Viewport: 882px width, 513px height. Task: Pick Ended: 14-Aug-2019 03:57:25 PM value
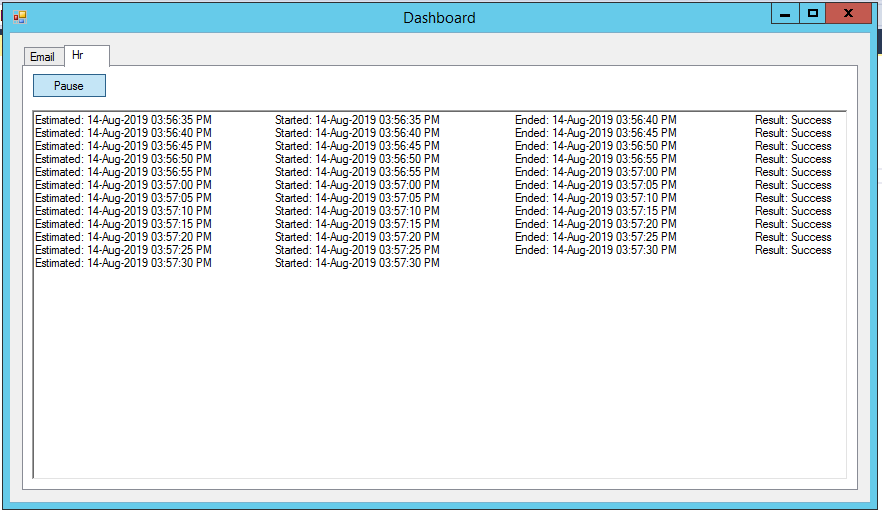point(596,236)
